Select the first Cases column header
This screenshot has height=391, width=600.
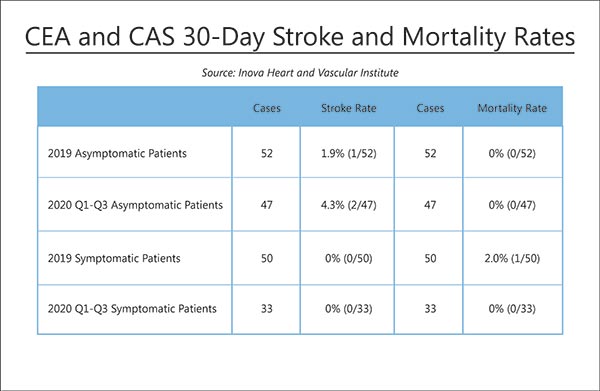click(267, 108)
